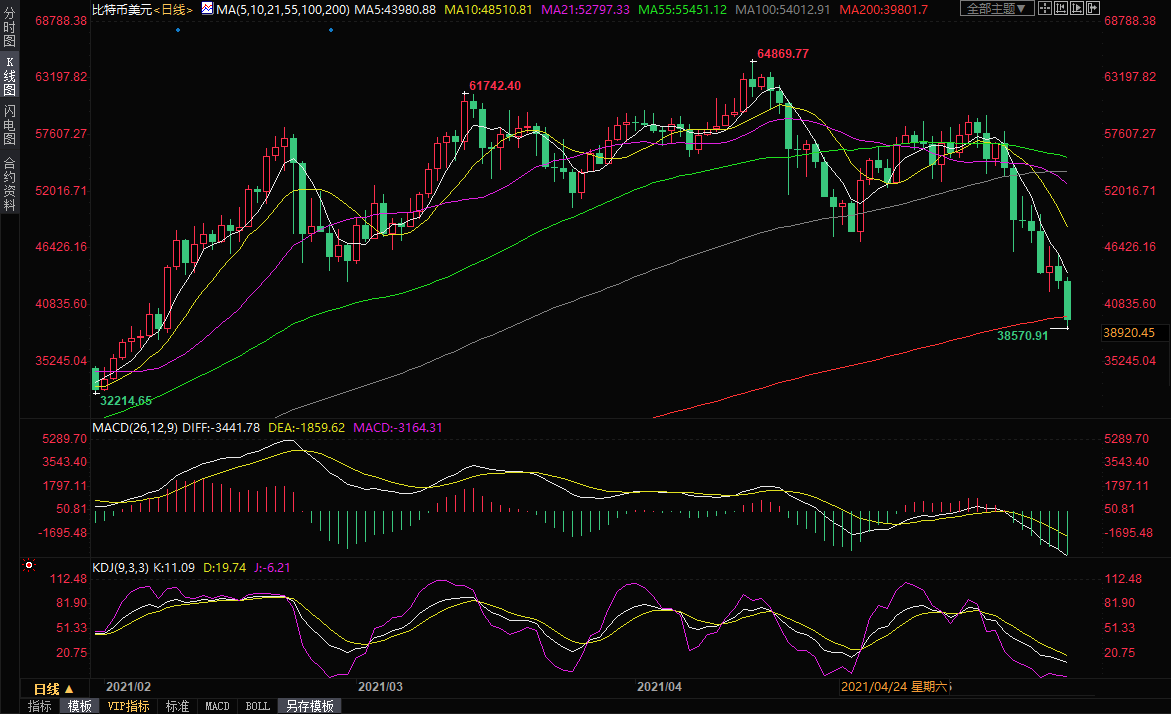The width and height of the screenshot is (1171, 714).
Task: Click the MA10:48510.81 value
Action: coord(488,10)
